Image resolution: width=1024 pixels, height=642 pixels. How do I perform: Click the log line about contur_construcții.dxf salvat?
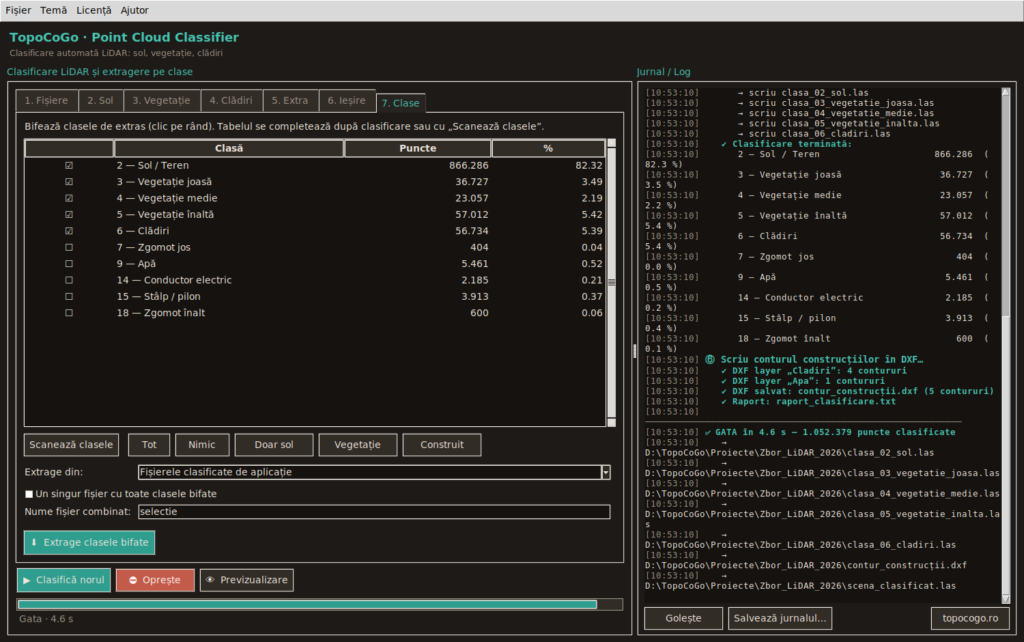click(857, 391)
